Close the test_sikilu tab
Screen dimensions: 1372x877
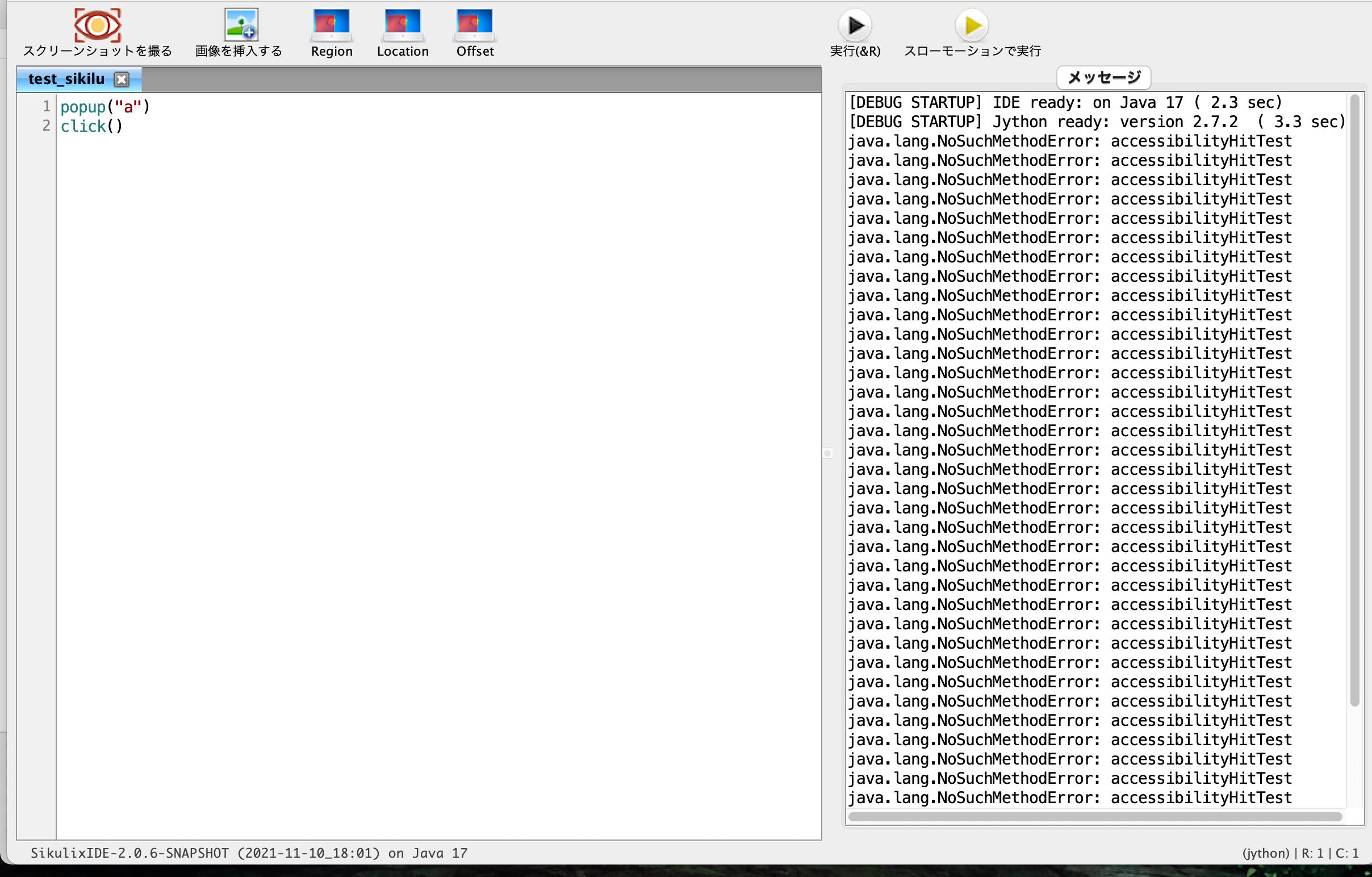[122, 79]
